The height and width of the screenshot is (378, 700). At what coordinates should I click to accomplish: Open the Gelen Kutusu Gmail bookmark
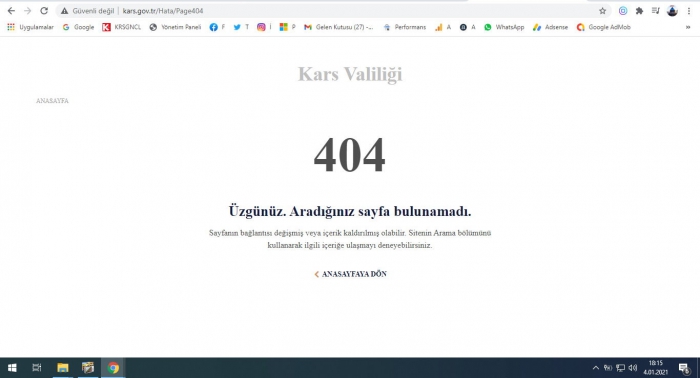pyautogui.click(x=338, y=27)
